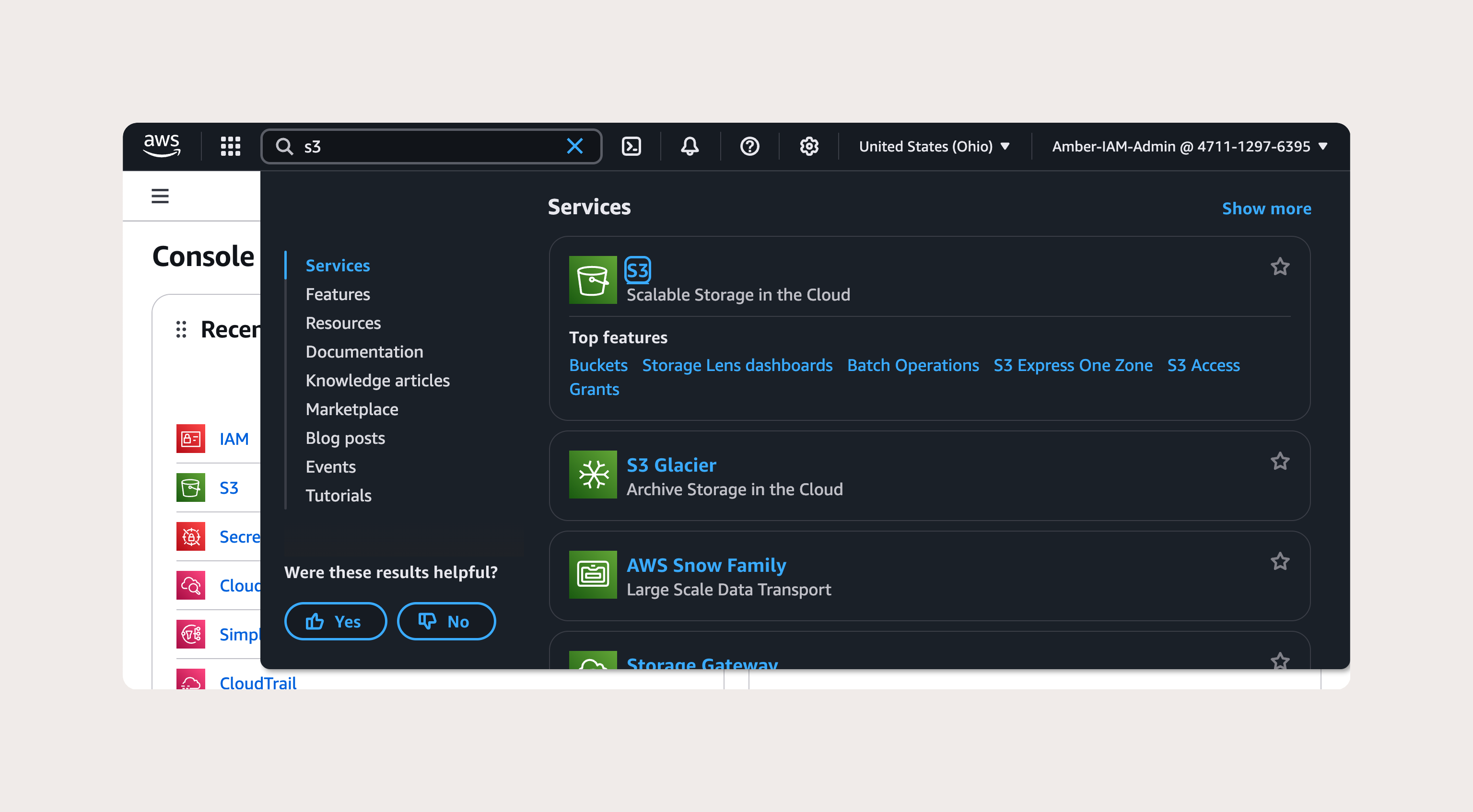Screen dimensions: 1473x812
Task: Open the Batch Operations feature link
Action: click(912, 365)
